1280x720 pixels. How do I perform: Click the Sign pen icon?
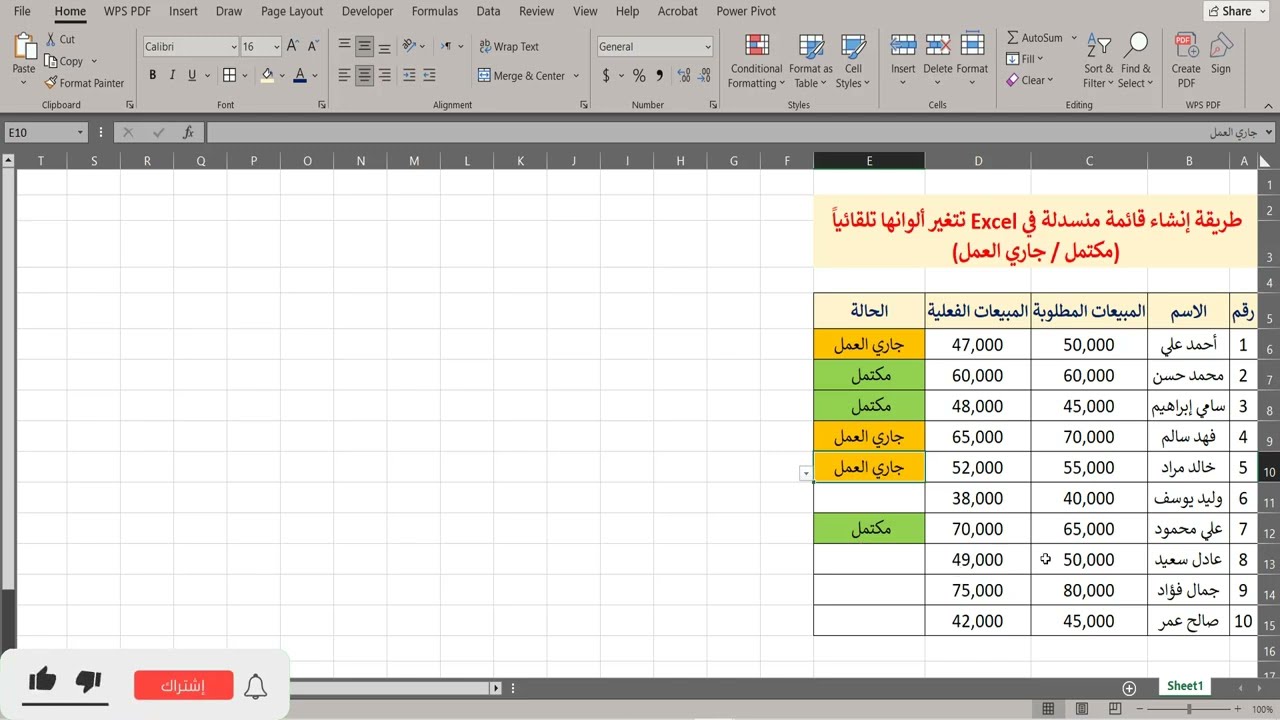pyautogui.click(x=1221, y=46)
